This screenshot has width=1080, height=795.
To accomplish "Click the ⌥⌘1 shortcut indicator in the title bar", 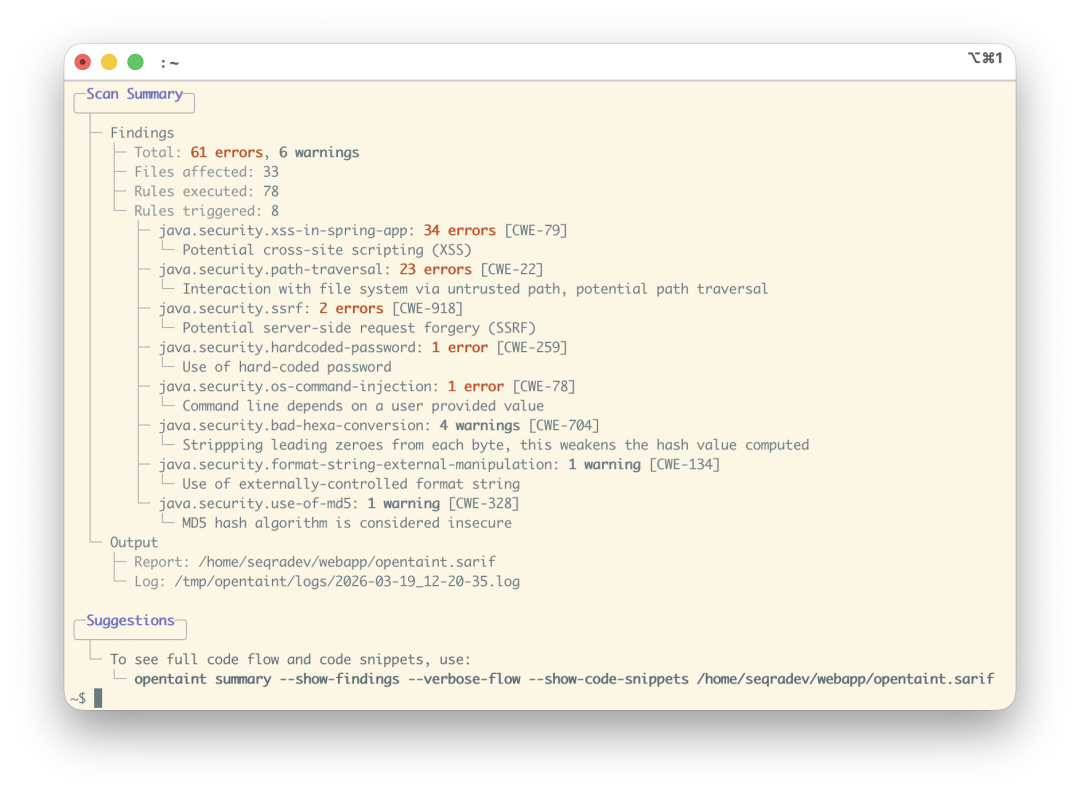I will point(985,58).
